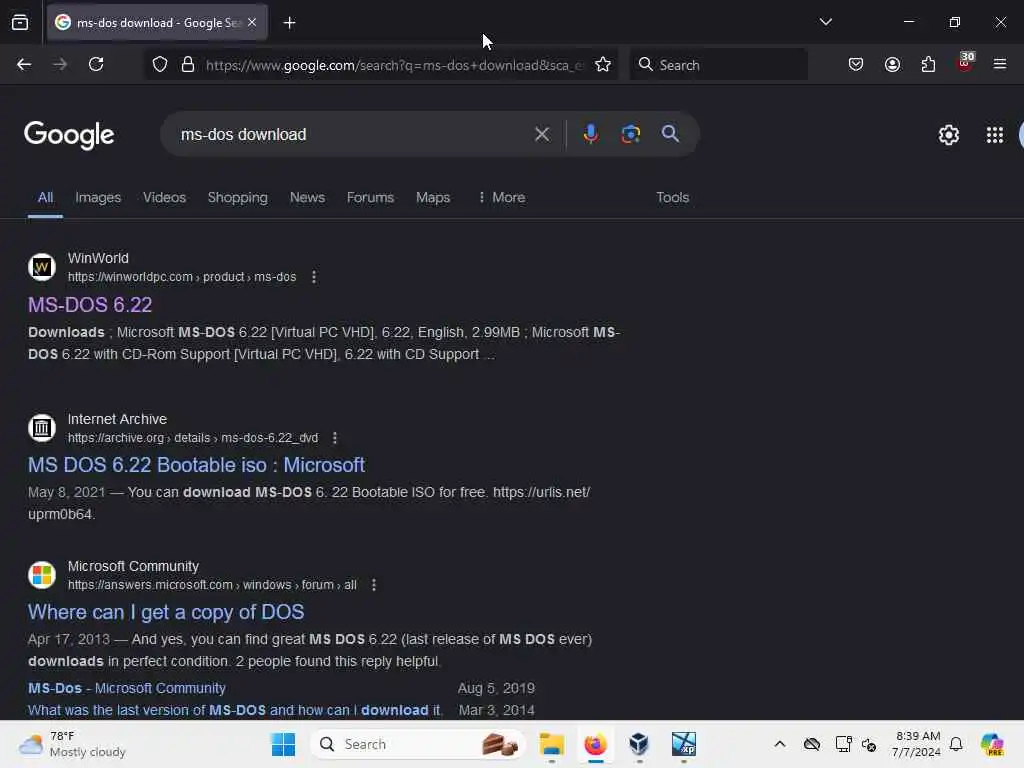This screenshot has width=1024, height=768.
Task: Switch to the Images tab
Action: point(98,197)
